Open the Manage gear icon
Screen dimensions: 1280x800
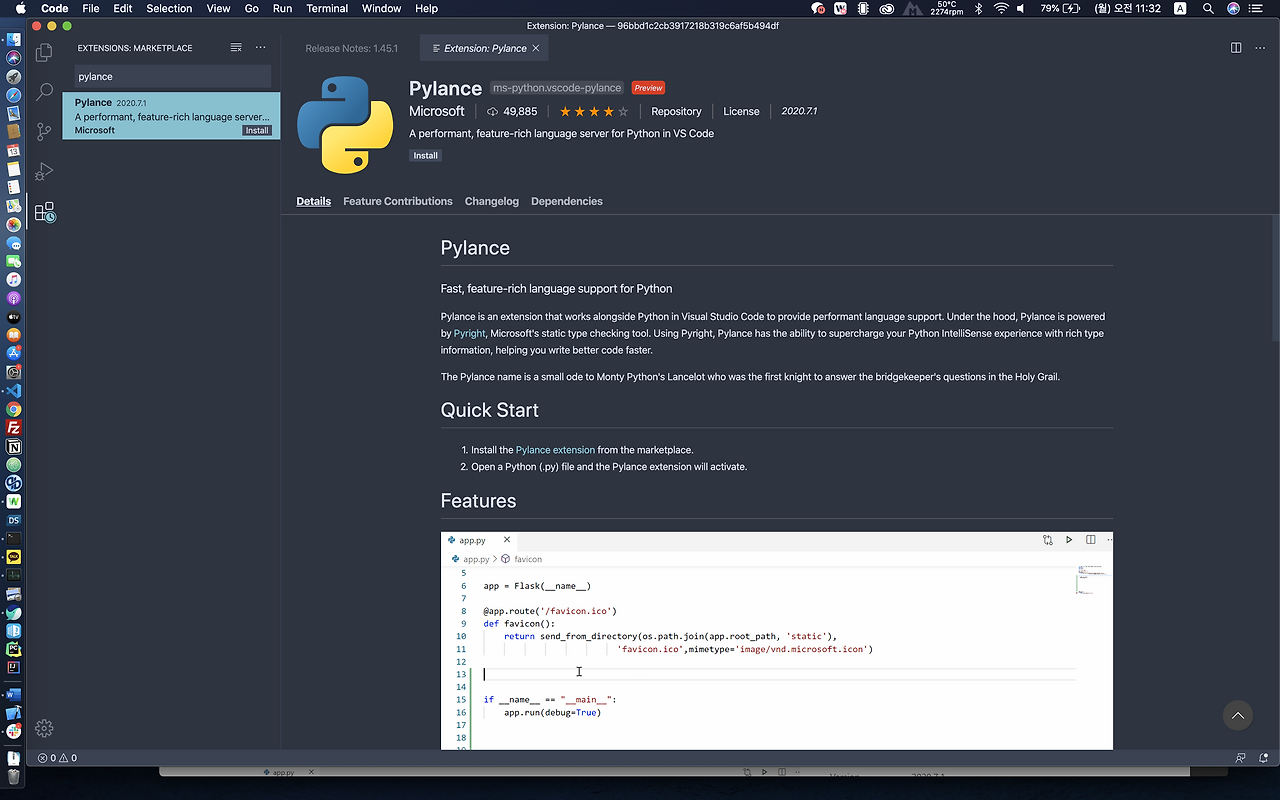[x=44, y=728]
